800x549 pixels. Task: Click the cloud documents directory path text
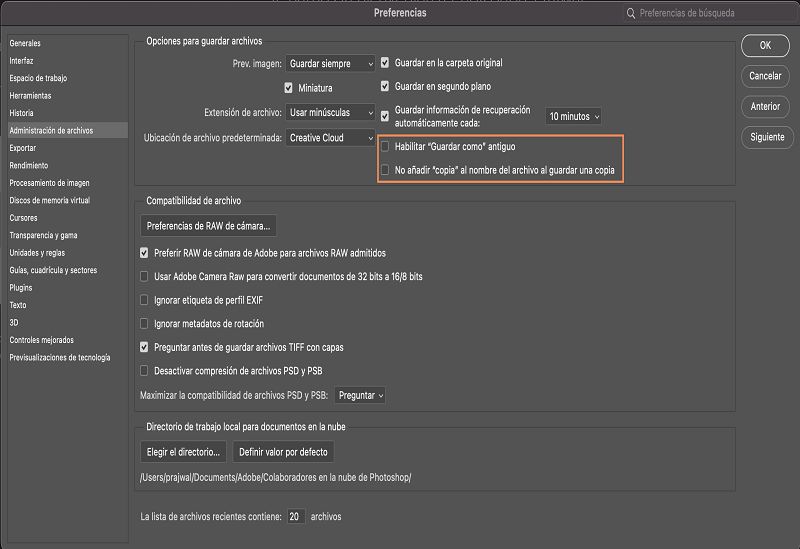coord(276,478)
